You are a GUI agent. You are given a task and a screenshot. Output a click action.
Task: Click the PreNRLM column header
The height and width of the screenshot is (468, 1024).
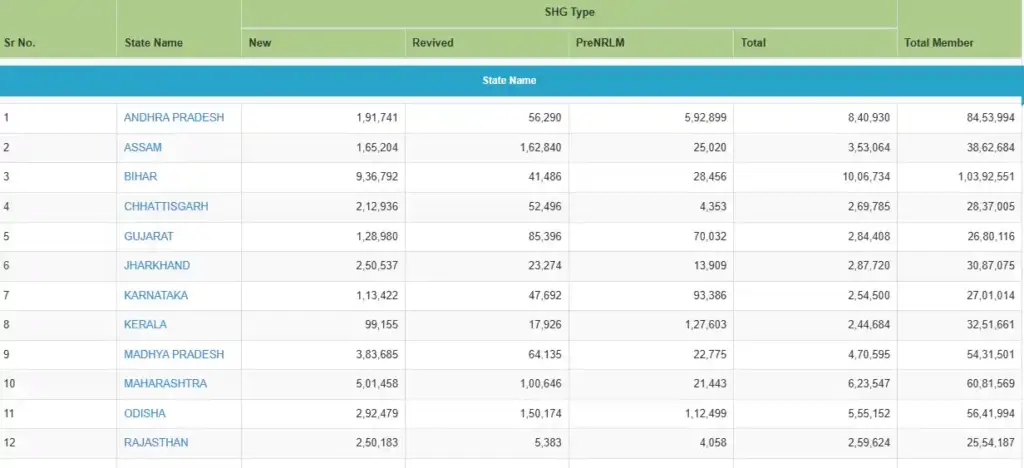coord(600,43)
